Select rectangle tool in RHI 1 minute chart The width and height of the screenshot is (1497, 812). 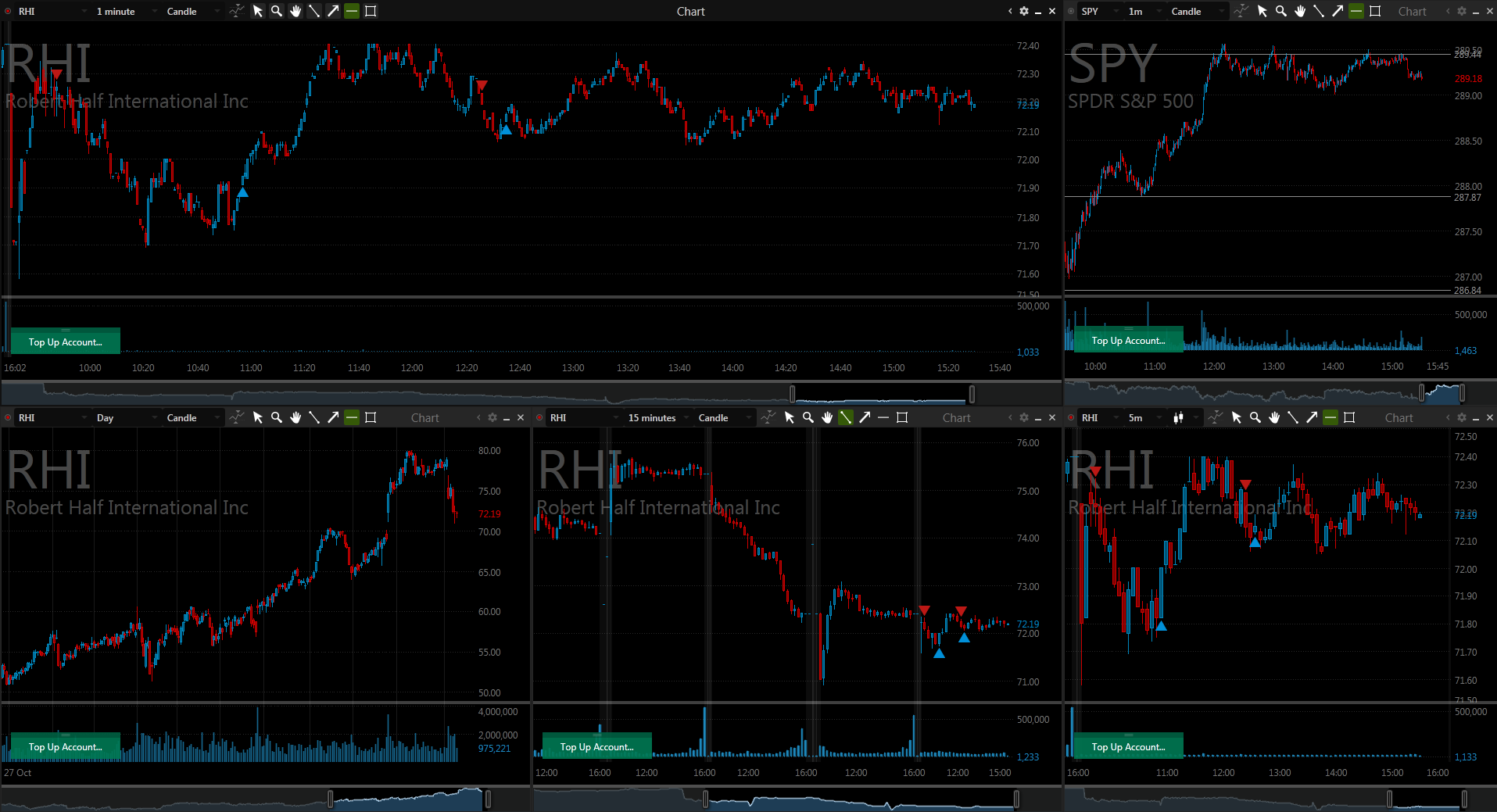(x=371, y=11)
